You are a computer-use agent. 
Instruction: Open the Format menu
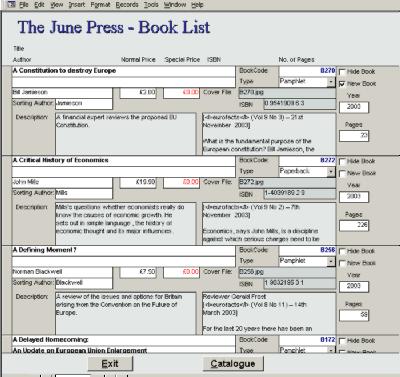(100, 5)
